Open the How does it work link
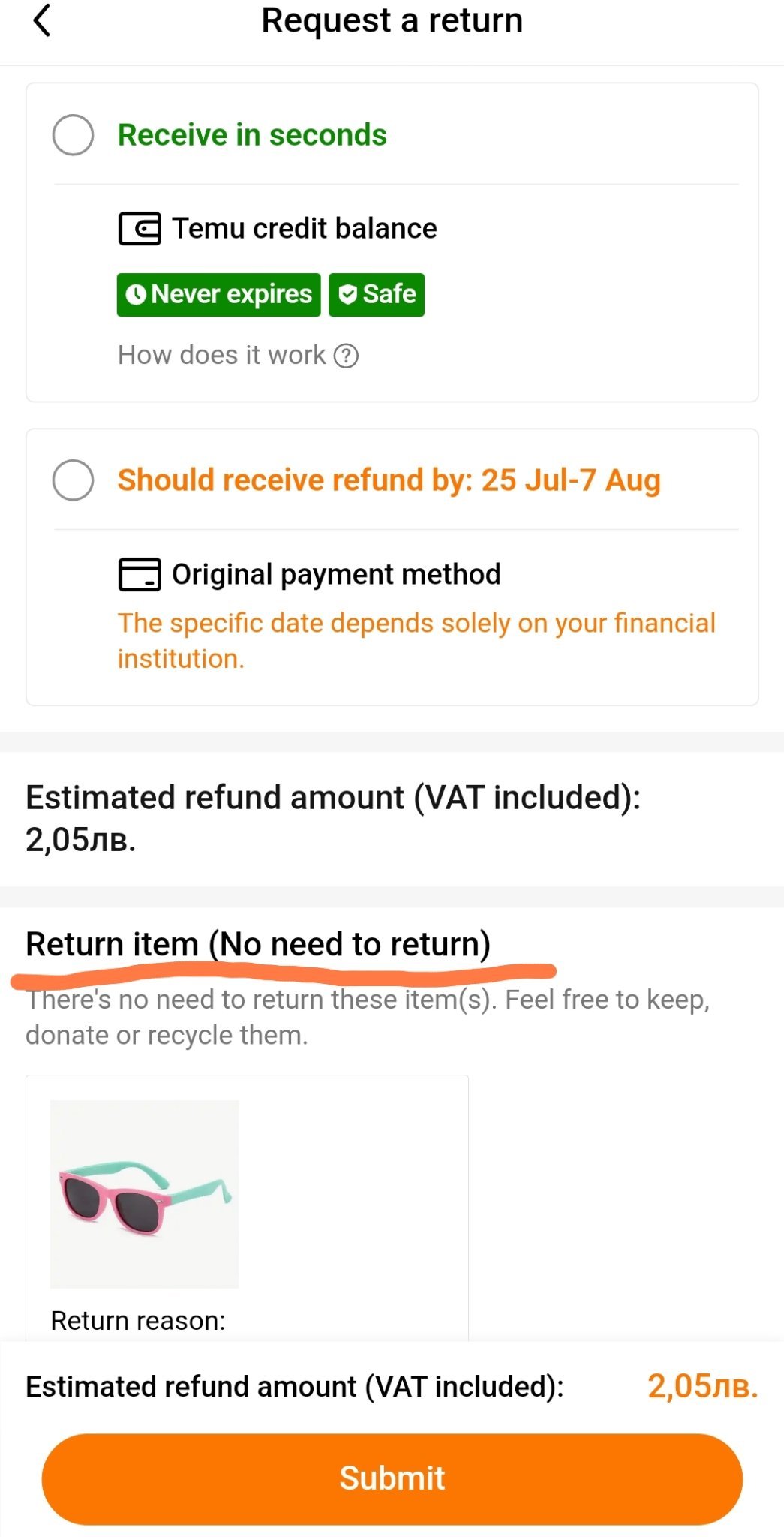Image resolution: width=784 pixels, height=1537 pixels. [x=221, y=355]
